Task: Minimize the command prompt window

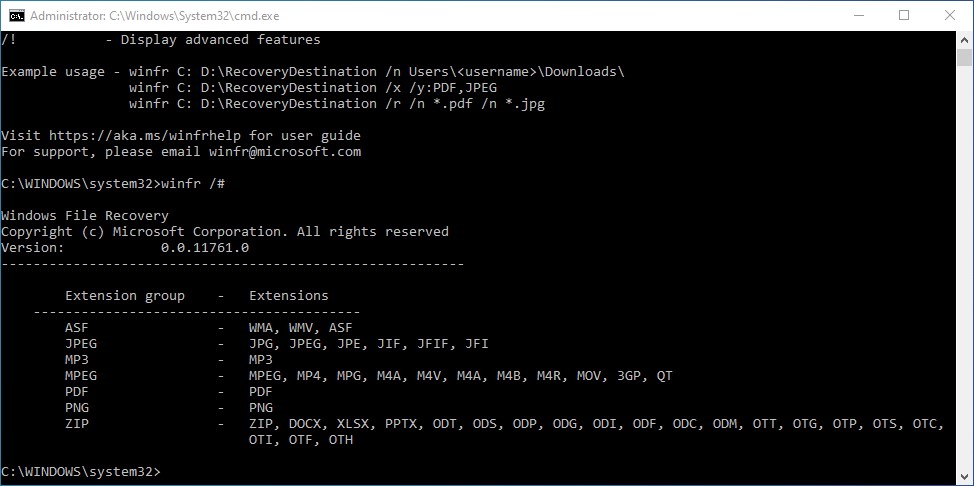Action: coord(858,16)
